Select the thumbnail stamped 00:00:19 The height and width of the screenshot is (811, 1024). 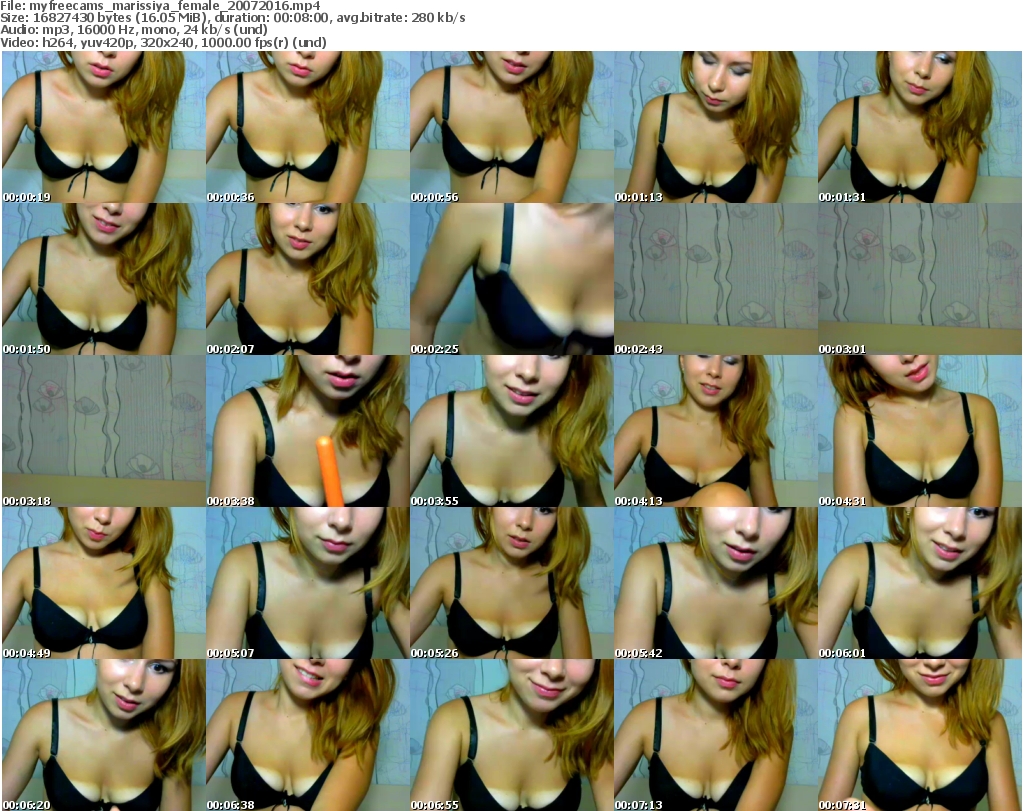click(104, 127)
